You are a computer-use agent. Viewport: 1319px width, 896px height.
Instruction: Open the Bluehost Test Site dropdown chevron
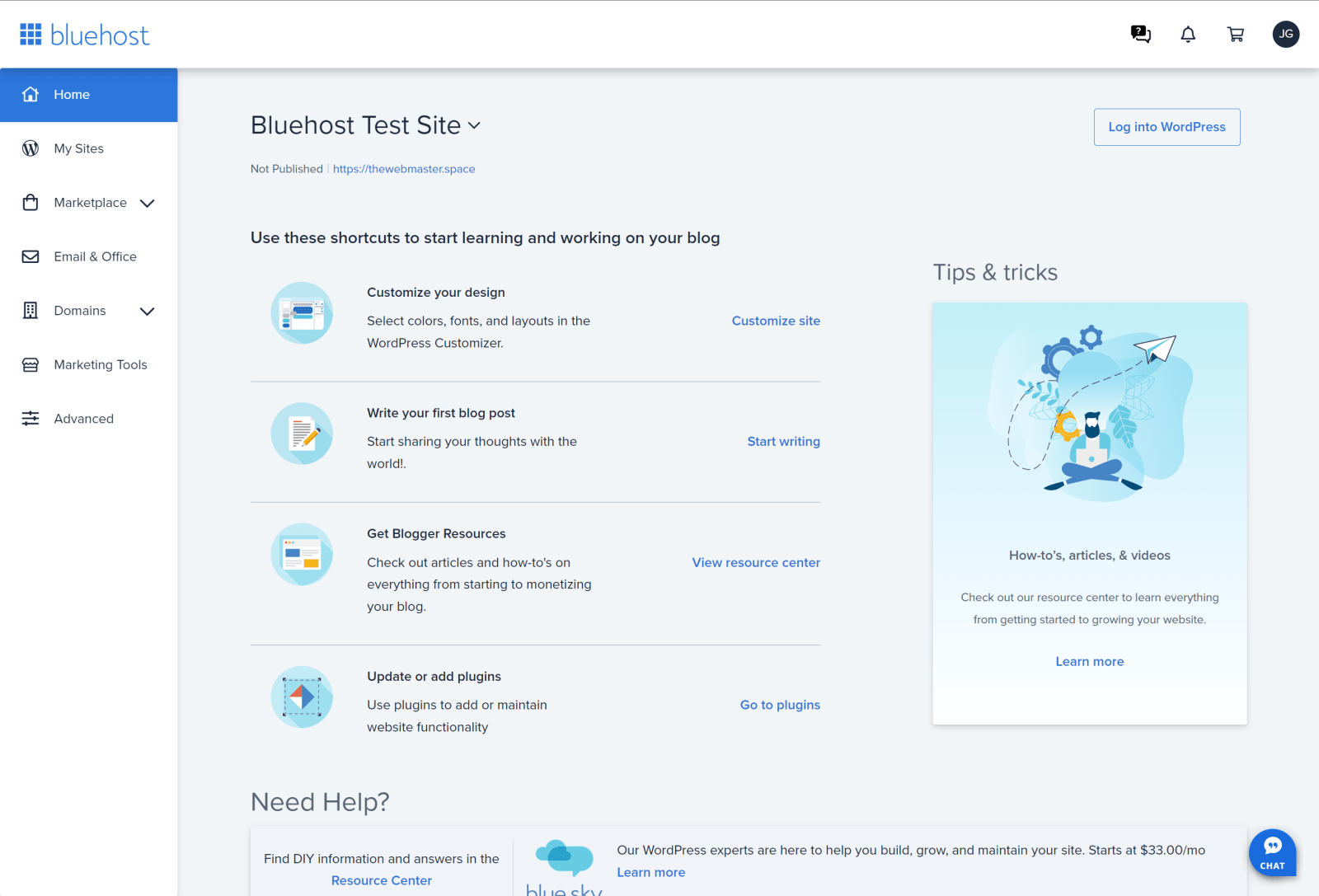coord(474,125)
